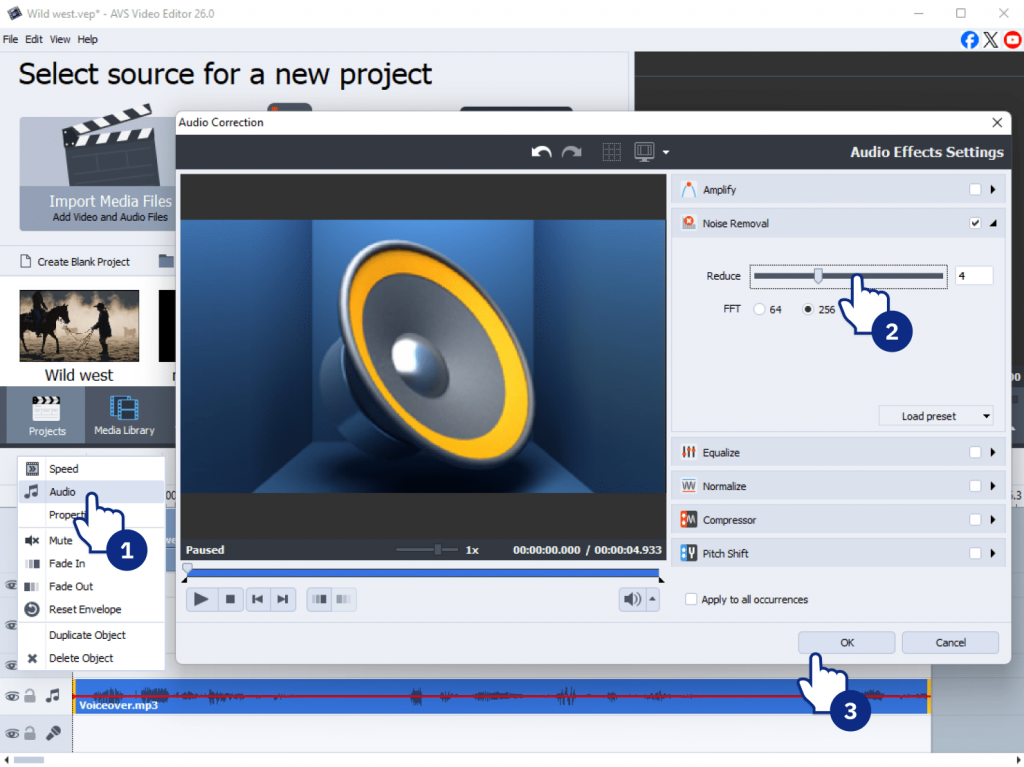The height and width of the screenshot is (767, 1024).
Task: Enable the Pitch Shift checkbox
Action: (975, 553)
